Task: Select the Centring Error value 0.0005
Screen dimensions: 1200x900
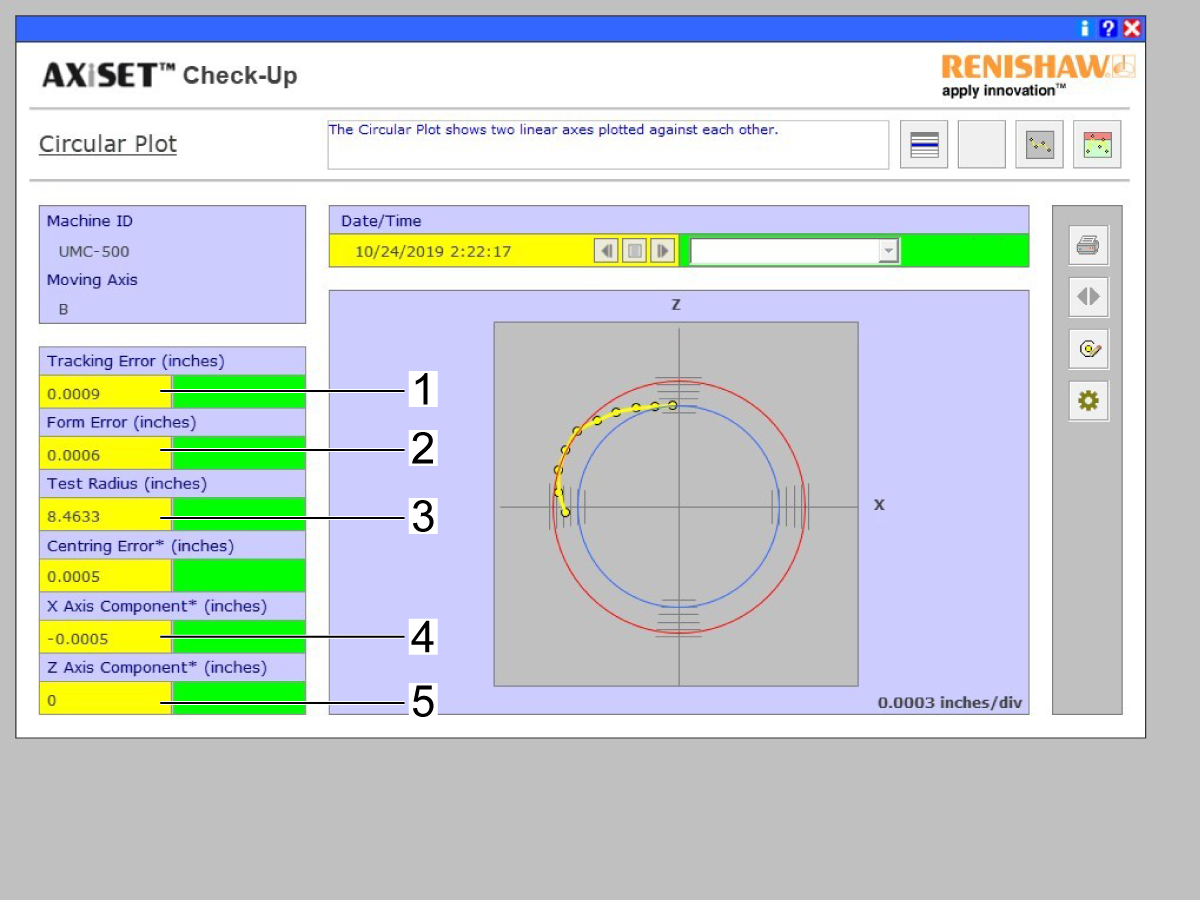Action: 74,577
